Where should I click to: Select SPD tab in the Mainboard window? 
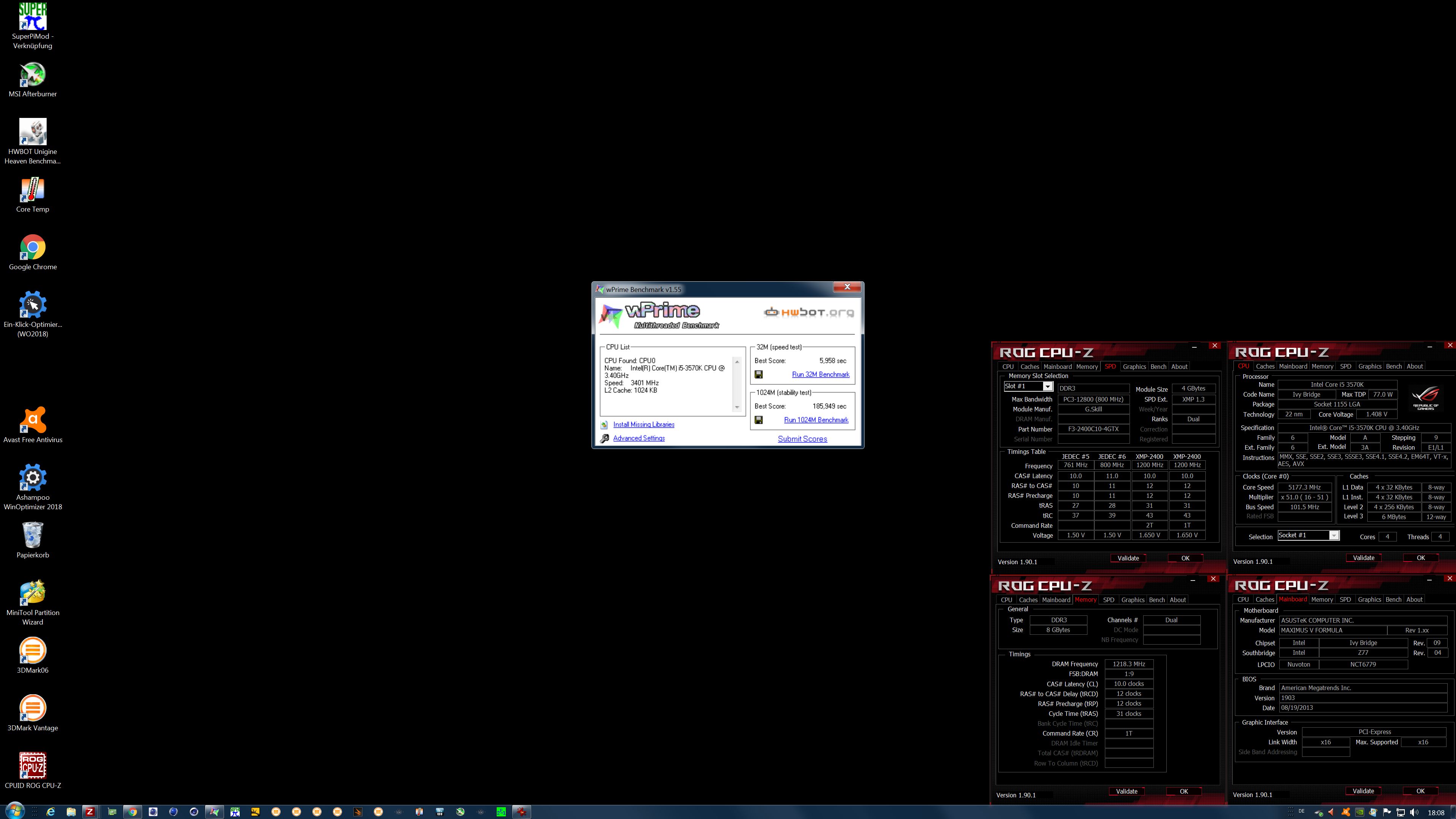tap(1345, 599)
